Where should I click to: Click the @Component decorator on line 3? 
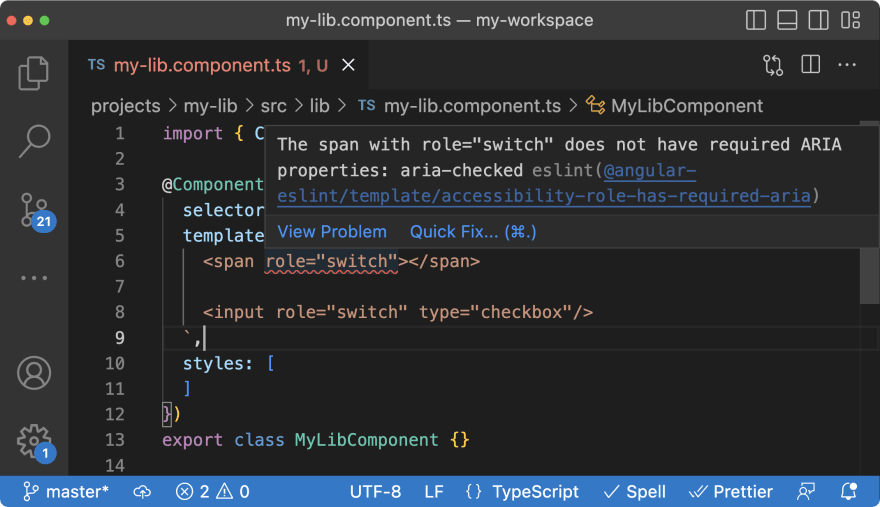(x=213, y=184)
